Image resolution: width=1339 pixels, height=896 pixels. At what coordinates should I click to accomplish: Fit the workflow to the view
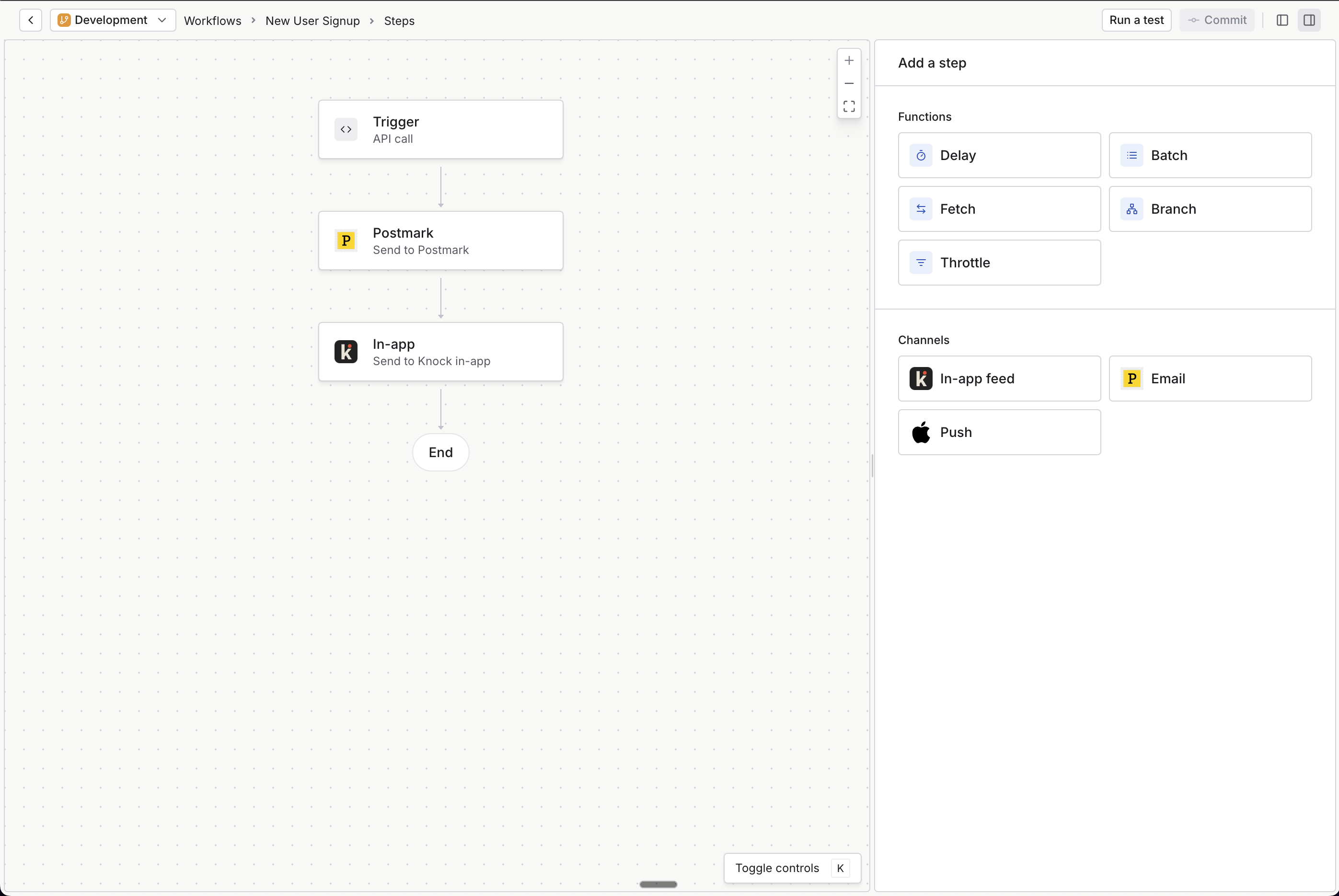click(849, 106)
